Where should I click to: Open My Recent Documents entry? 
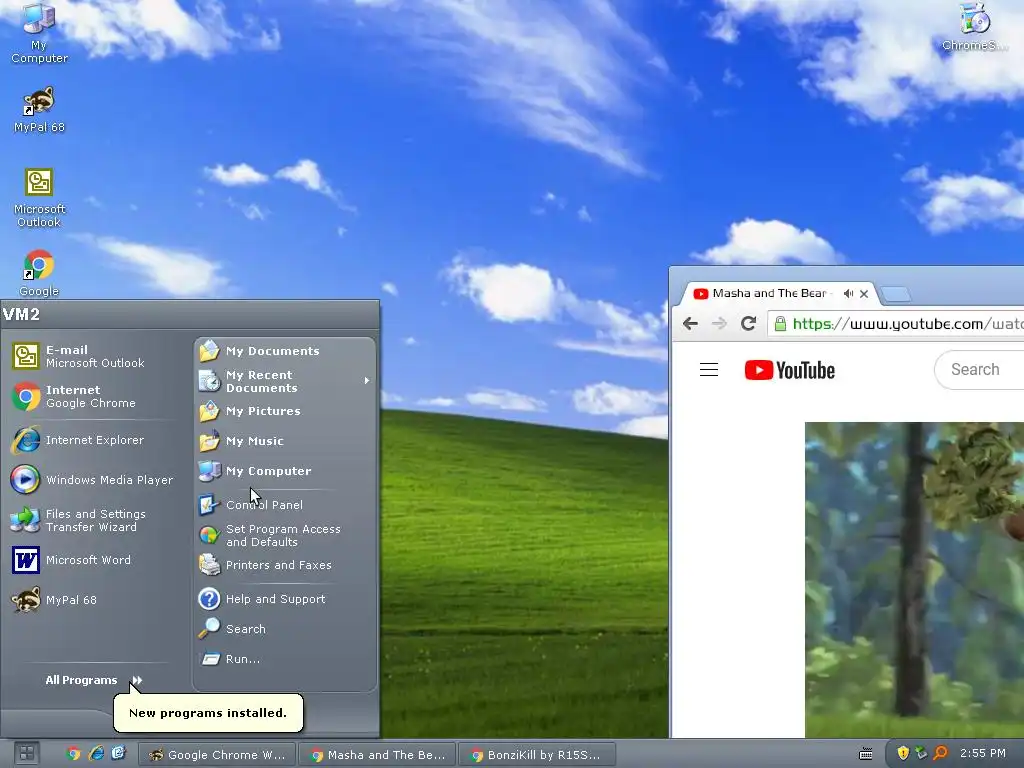click(284, 381)
